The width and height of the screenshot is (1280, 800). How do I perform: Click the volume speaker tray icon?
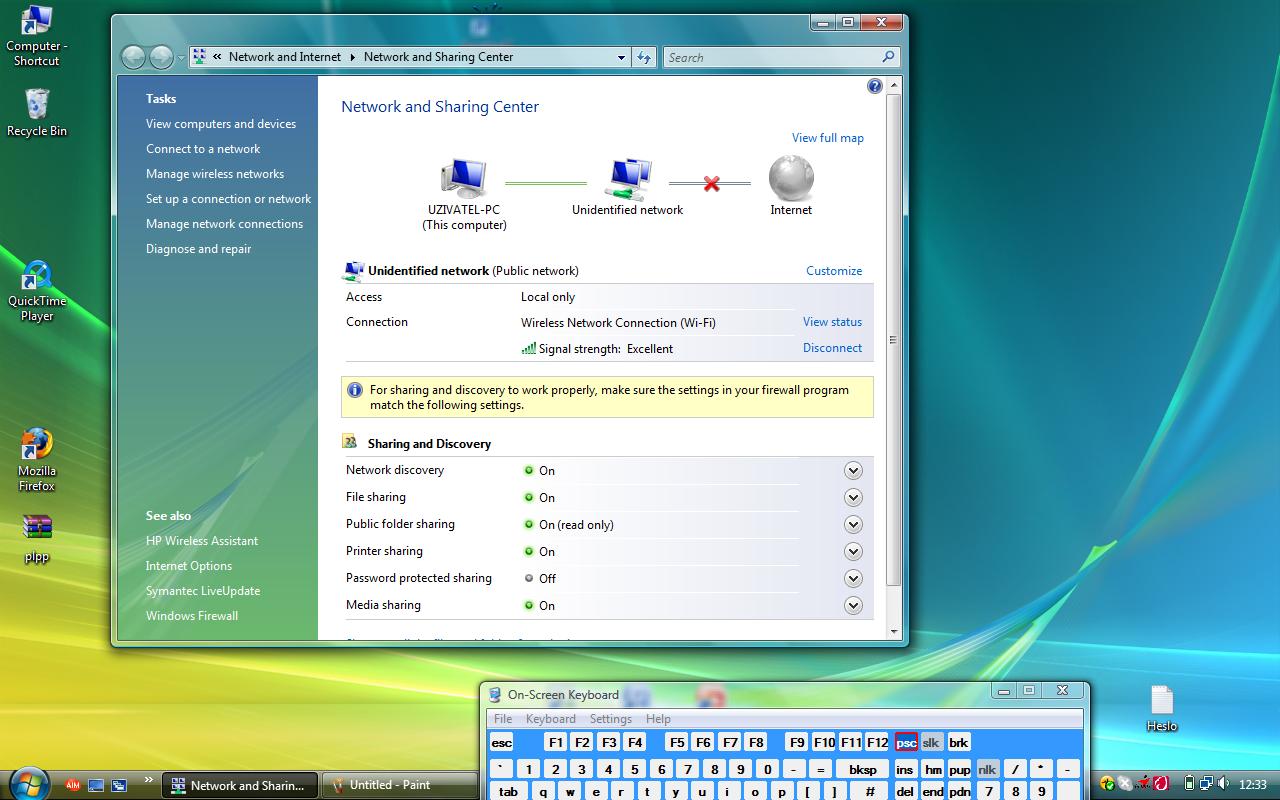point(1225,784)
